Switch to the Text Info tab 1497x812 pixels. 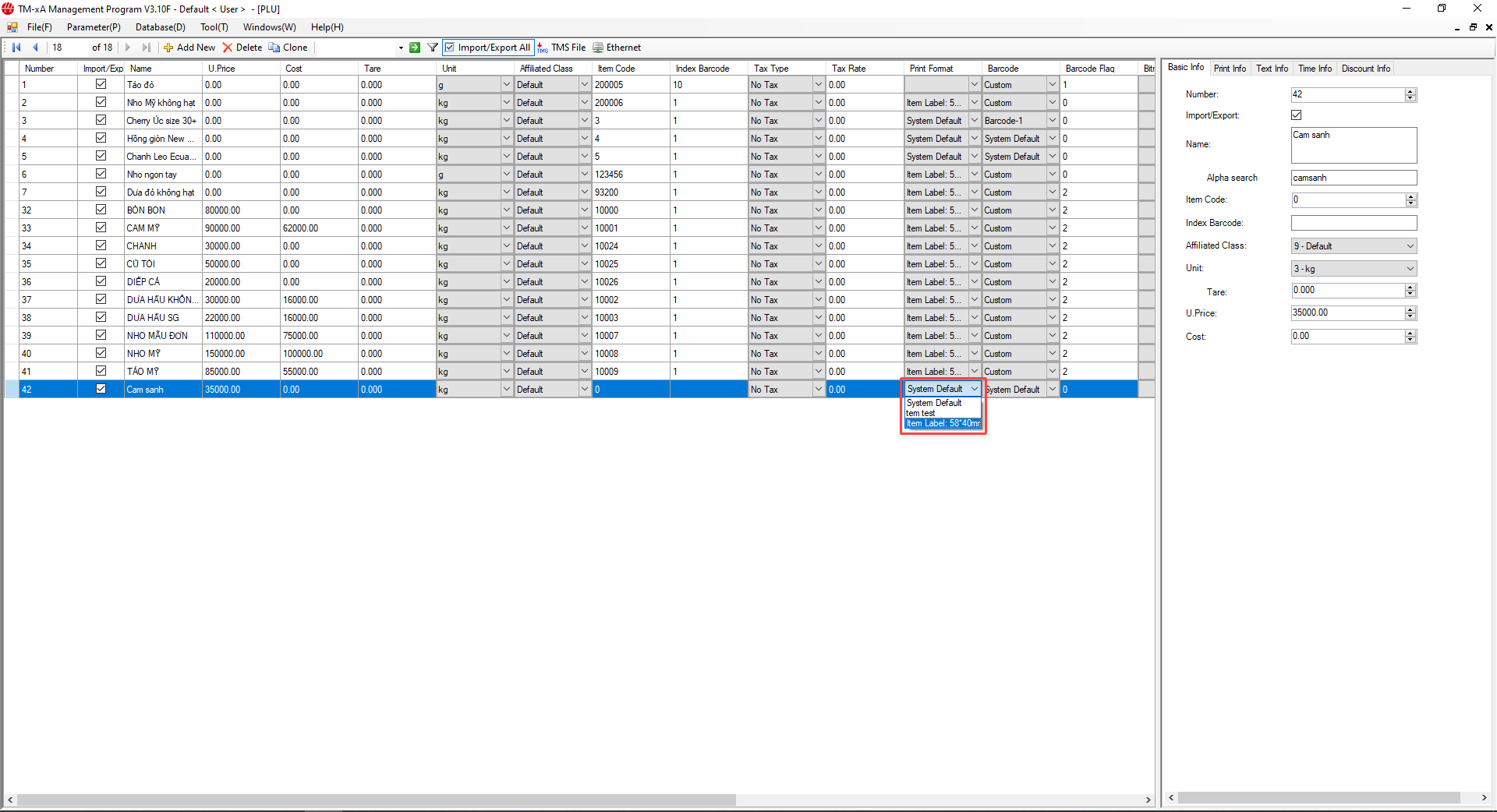1272,69
